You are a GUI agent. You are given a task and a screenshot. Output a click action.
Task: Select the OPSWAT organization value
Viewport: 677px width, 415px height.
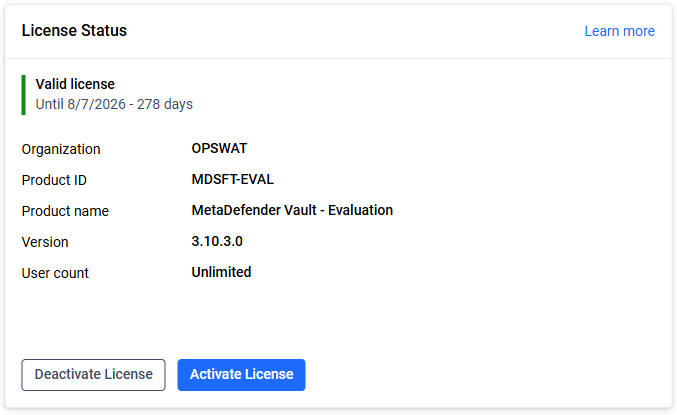219,148
